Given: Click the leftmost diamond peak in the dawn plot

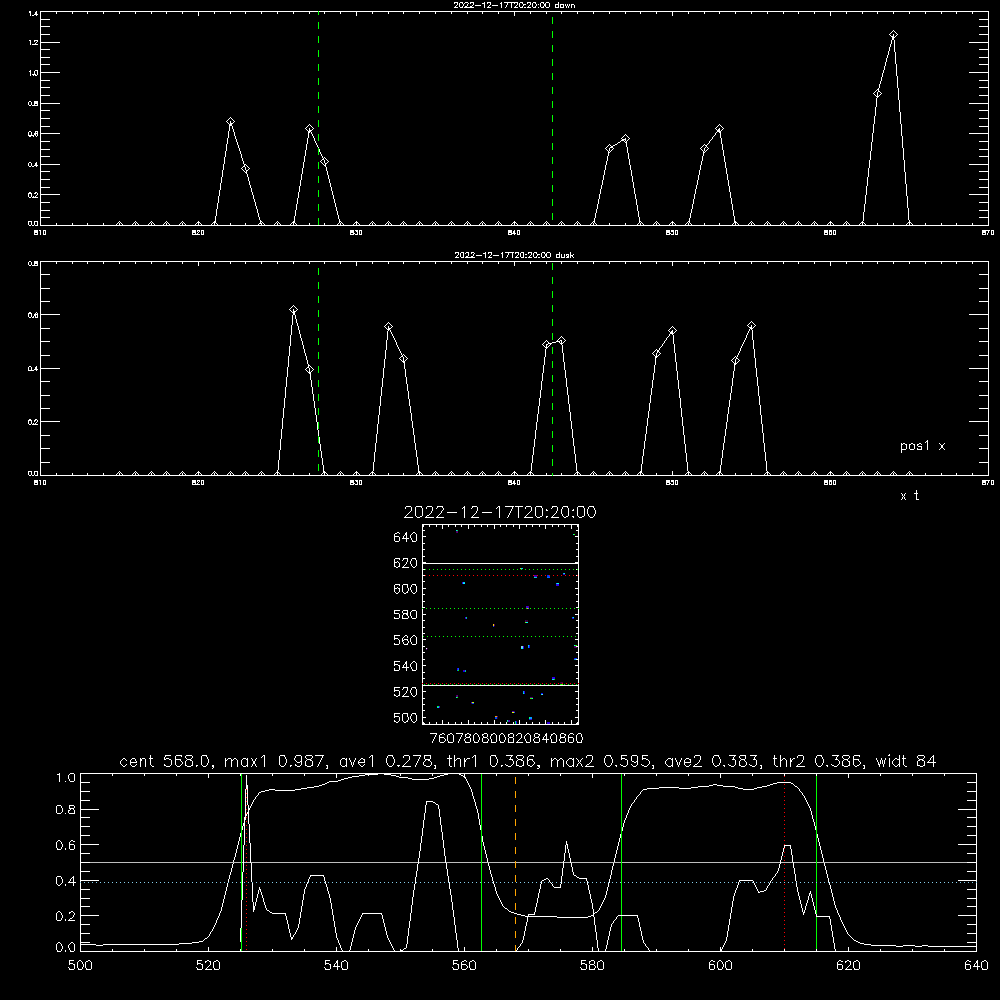Looking at the screenshot, I should [x=231, y=122].
